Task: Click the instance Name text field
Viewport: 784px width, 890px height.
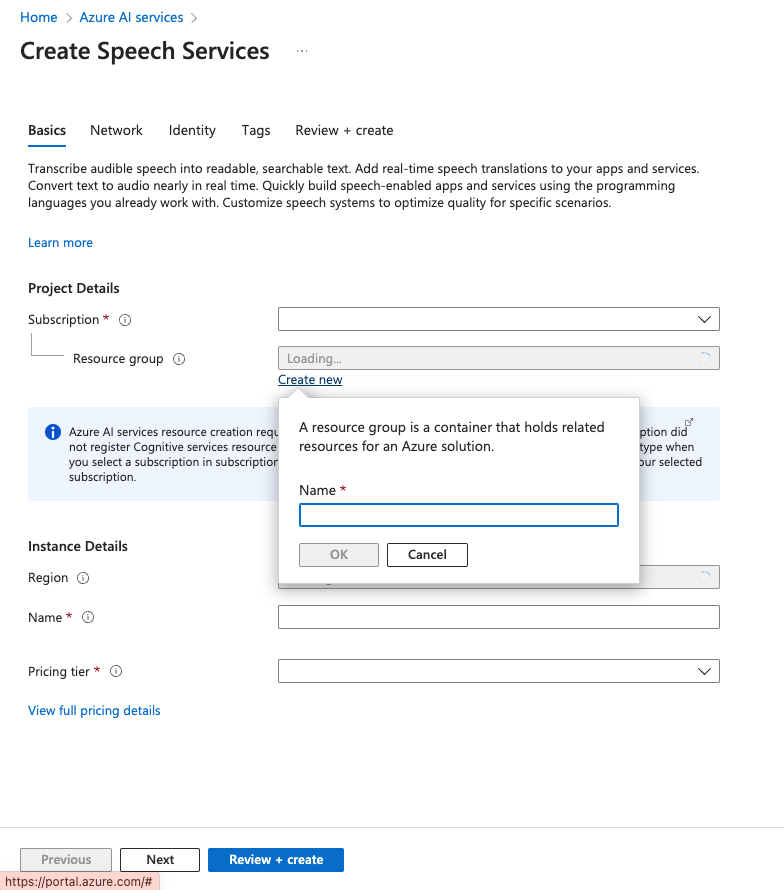Action: (498, 617)
